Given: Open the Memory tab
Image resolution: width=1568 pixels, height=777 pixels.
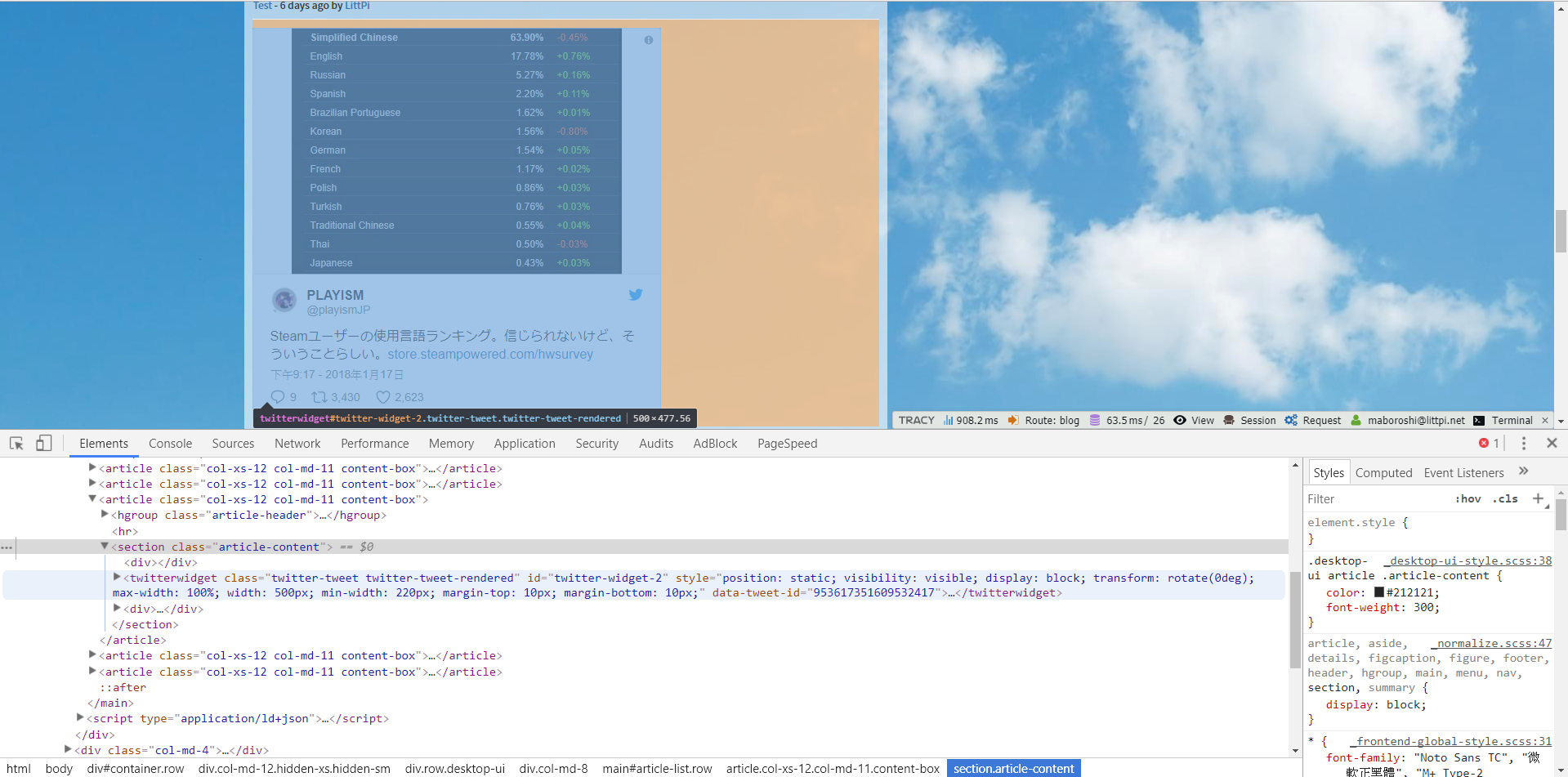Looking at the screenshot, I should pyautogui.click(x=451, y=443).
